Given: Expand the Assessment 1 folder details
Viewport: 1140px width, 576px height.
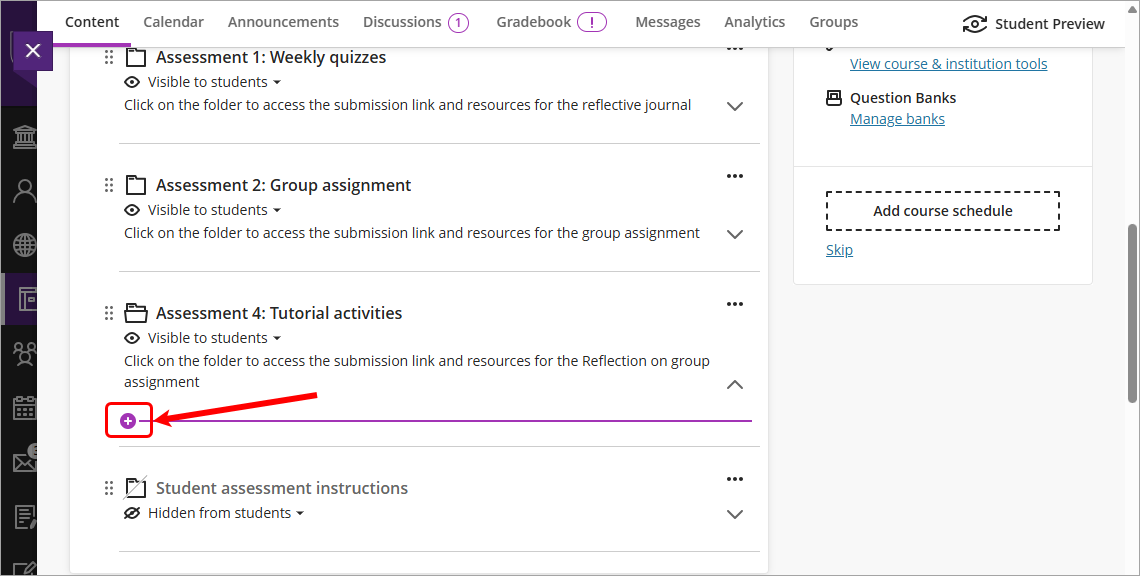Looking at the screenshot, I should click(x=735, y=107).
